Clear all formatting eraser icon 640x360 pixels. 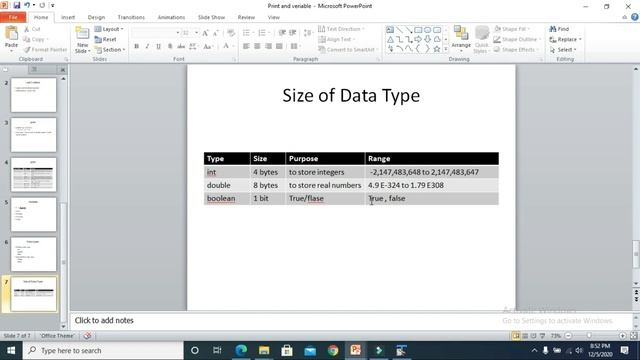click(x=231, y=33)
